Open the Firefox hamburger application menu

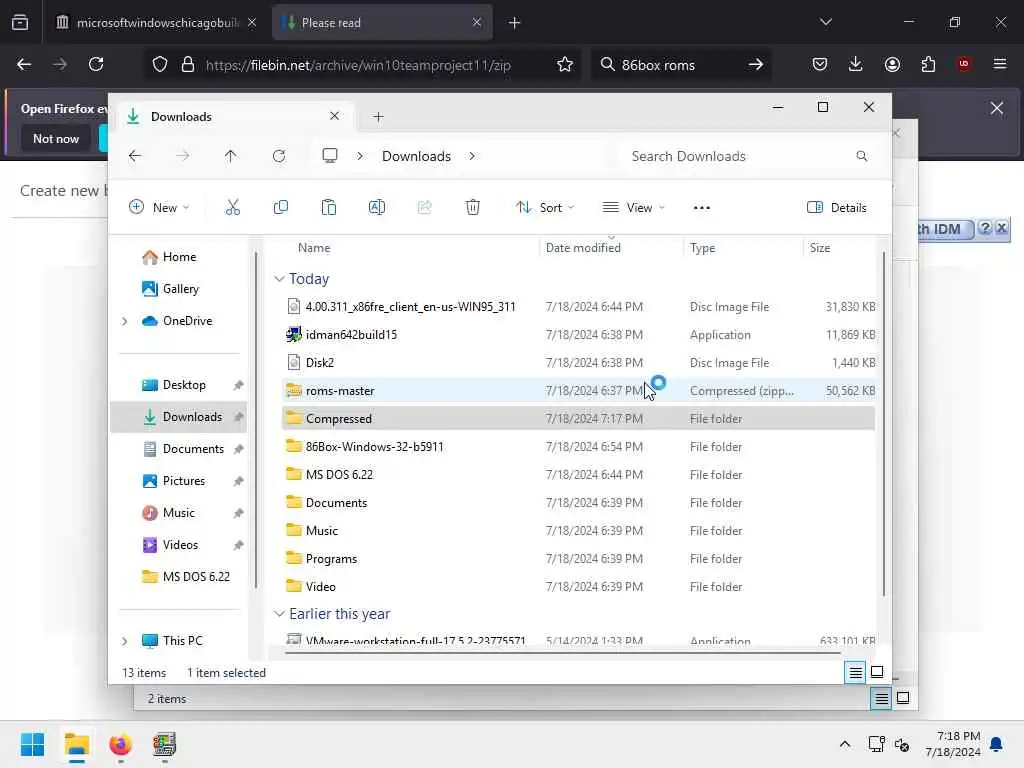click(x=1000, y=64)
